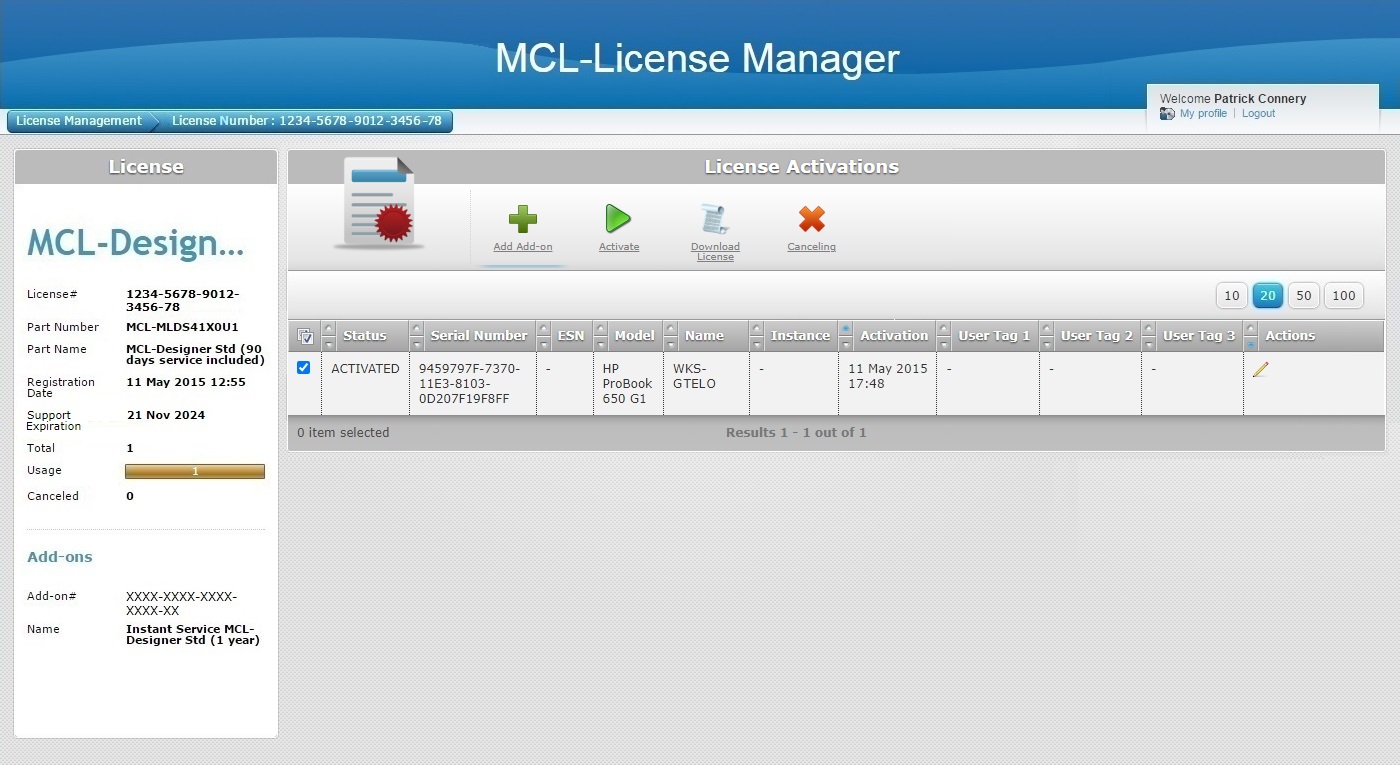Open the My profile link

tap(1203, 114)
